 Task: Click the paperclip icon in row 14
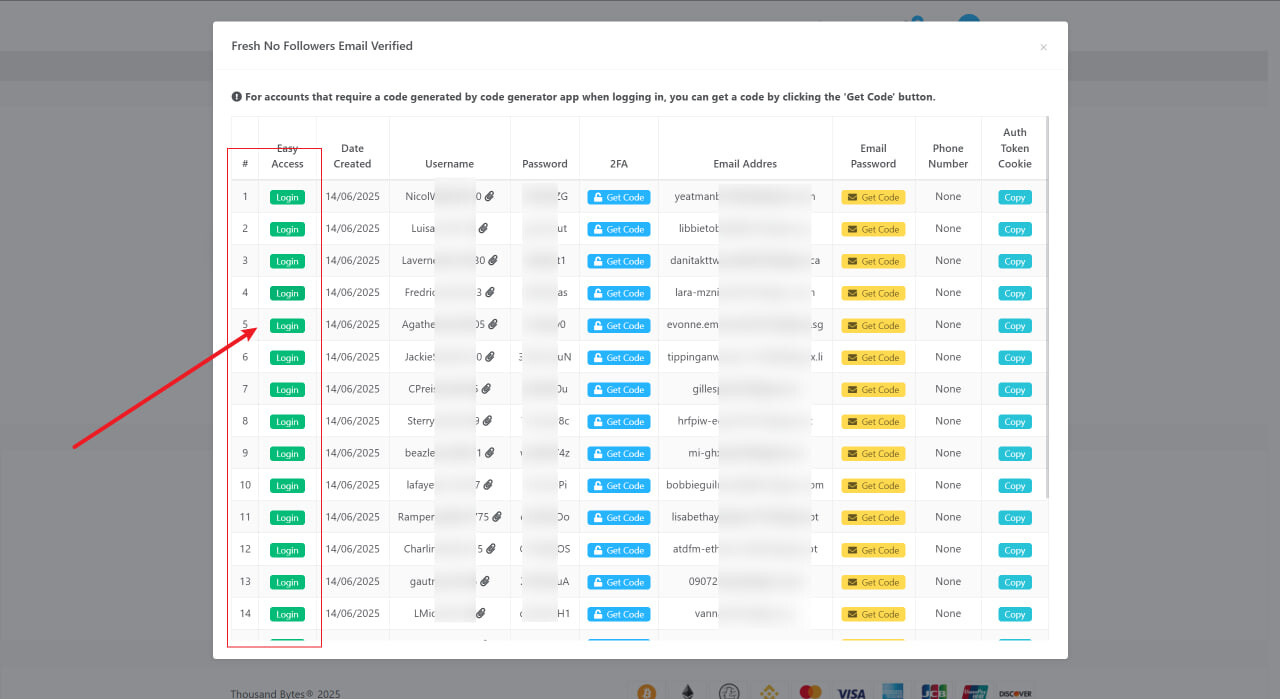pos(481,613)
